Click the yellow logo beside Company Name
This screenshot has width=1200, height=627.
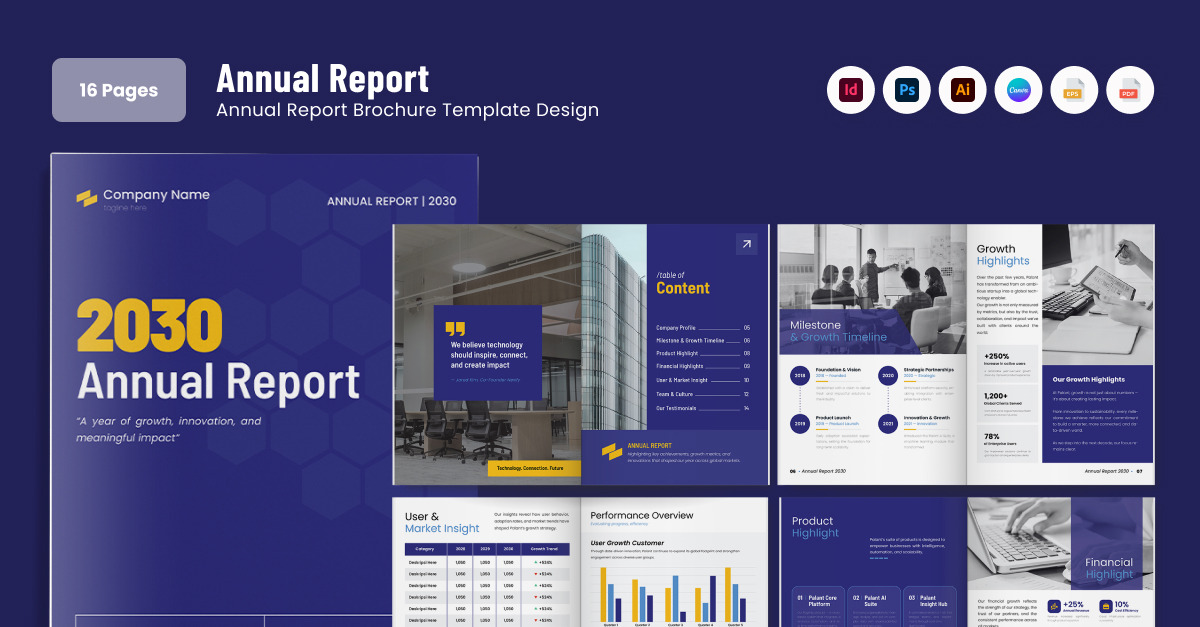click(x=87, y=199)
